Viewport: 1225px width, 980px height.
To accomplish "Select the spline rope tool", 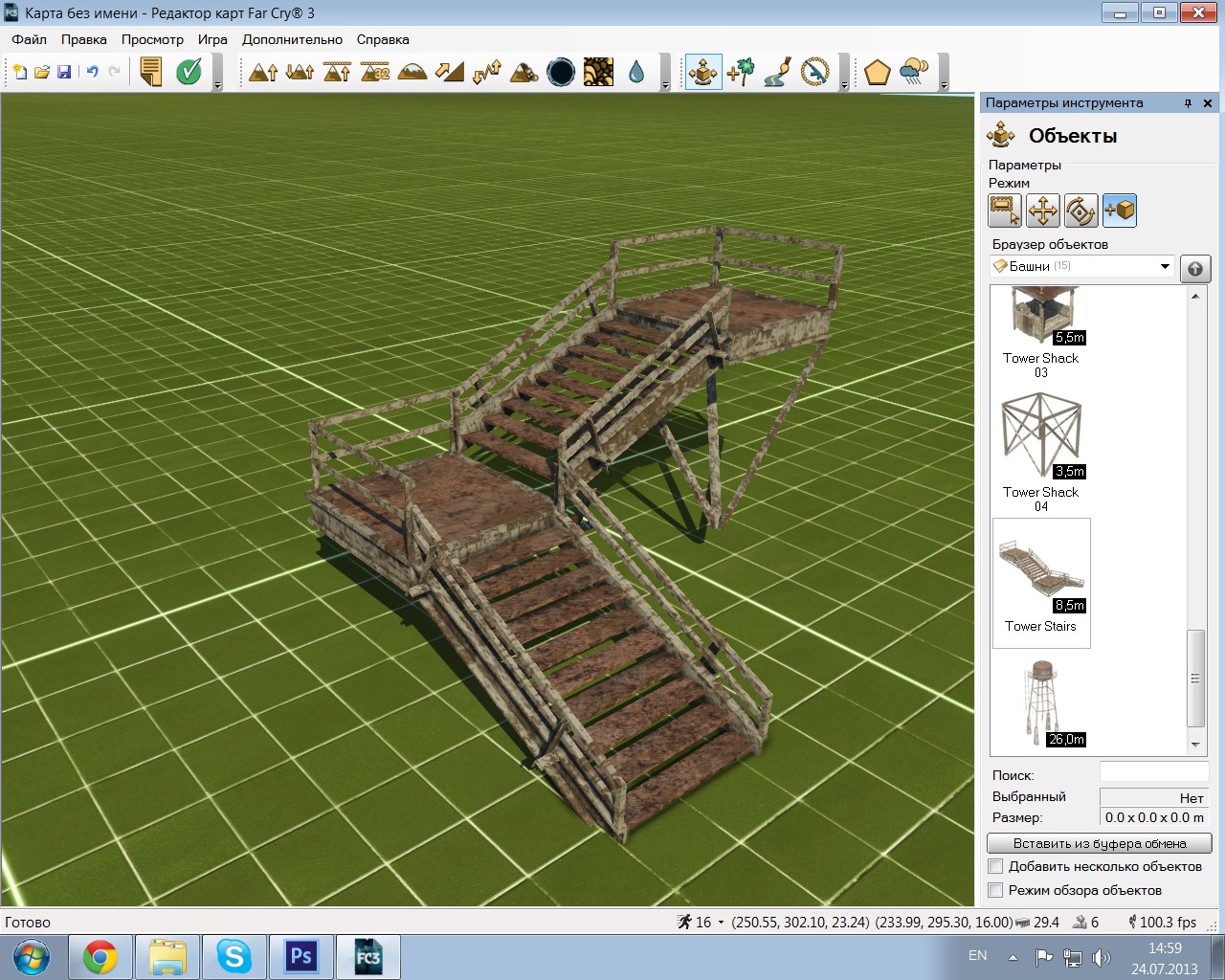I will tap(814, 72).
